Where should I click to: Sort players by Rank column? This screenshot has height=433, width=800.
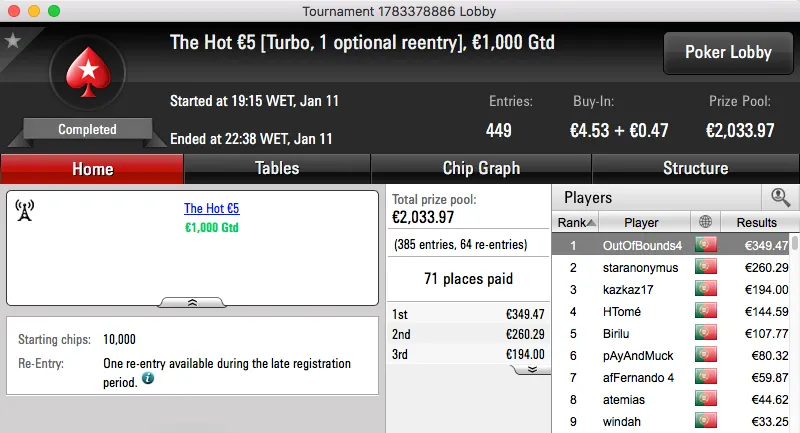(577, 222)
